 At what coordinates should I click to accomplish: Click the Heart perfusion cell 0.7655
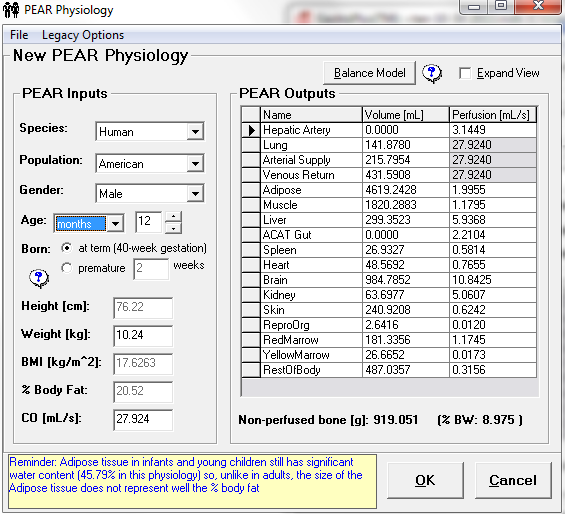(493, 265)
